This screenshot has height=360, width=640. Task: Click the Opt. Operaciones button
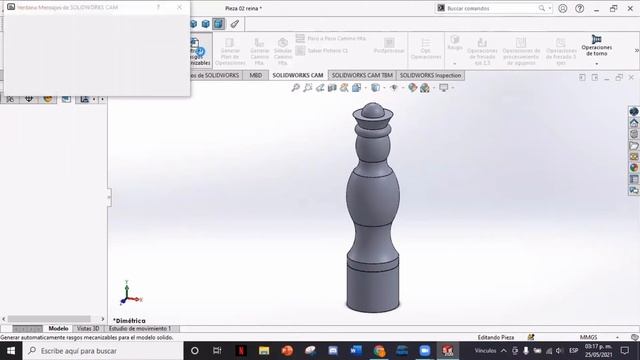(x=426, y=49)
